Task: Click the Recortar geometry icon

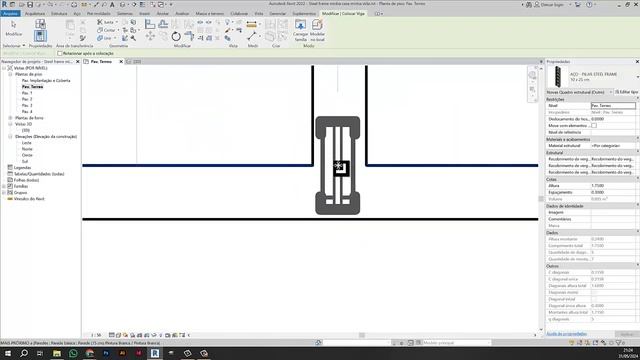Action: click(100, 30)
